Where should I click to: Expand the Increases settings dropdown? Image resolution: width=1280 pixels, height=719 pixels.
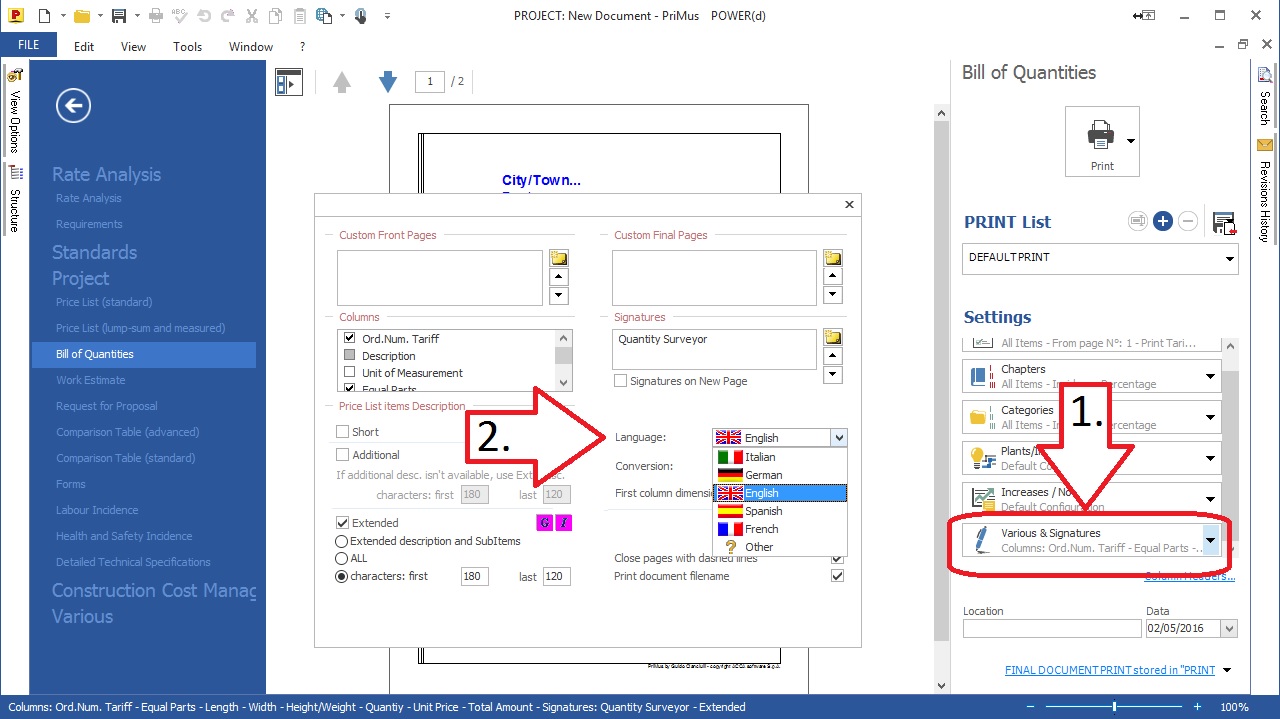point(1210,500)
